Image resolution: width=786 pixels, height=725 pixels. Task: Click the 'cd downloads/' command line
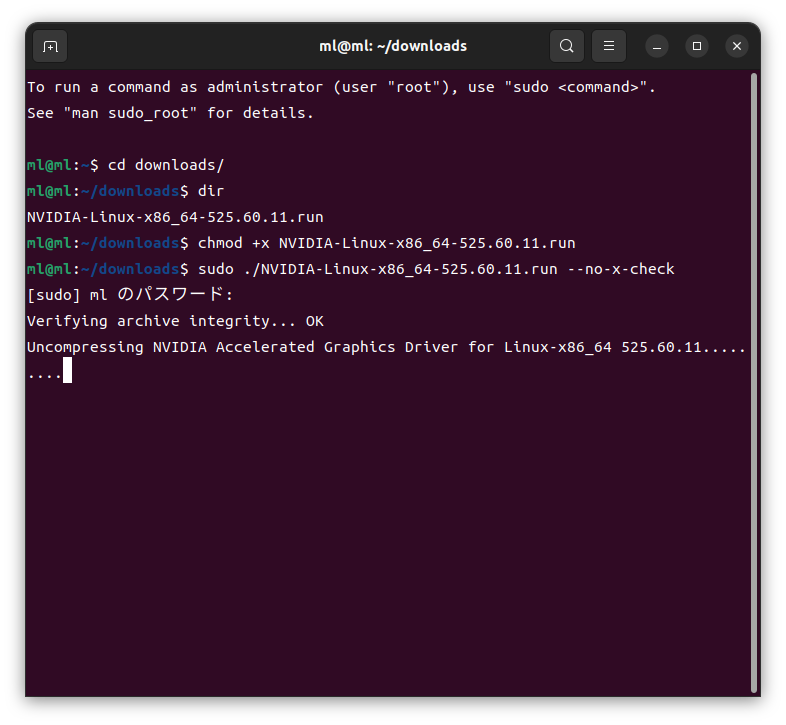125,165
